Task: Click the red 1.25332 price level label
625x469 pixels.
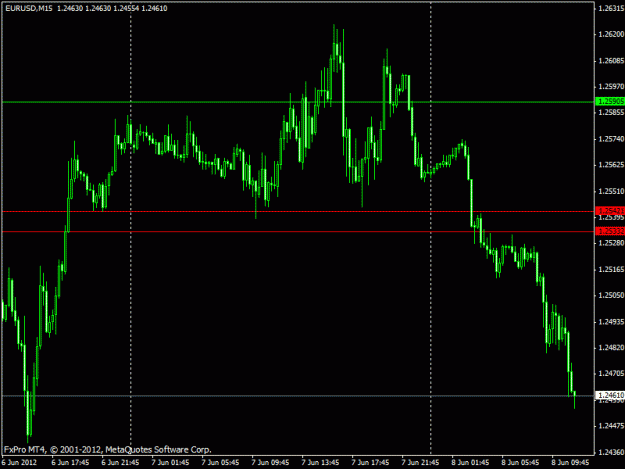Action: pyautogui.click(x=610, y=231)
